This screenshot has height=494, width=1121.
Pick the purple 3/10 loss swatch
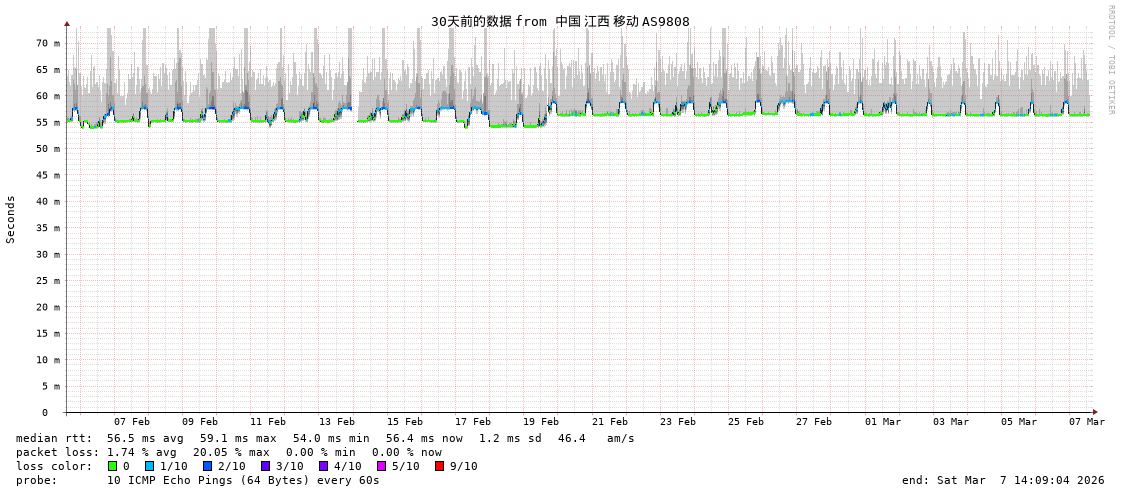coord(265,466)
